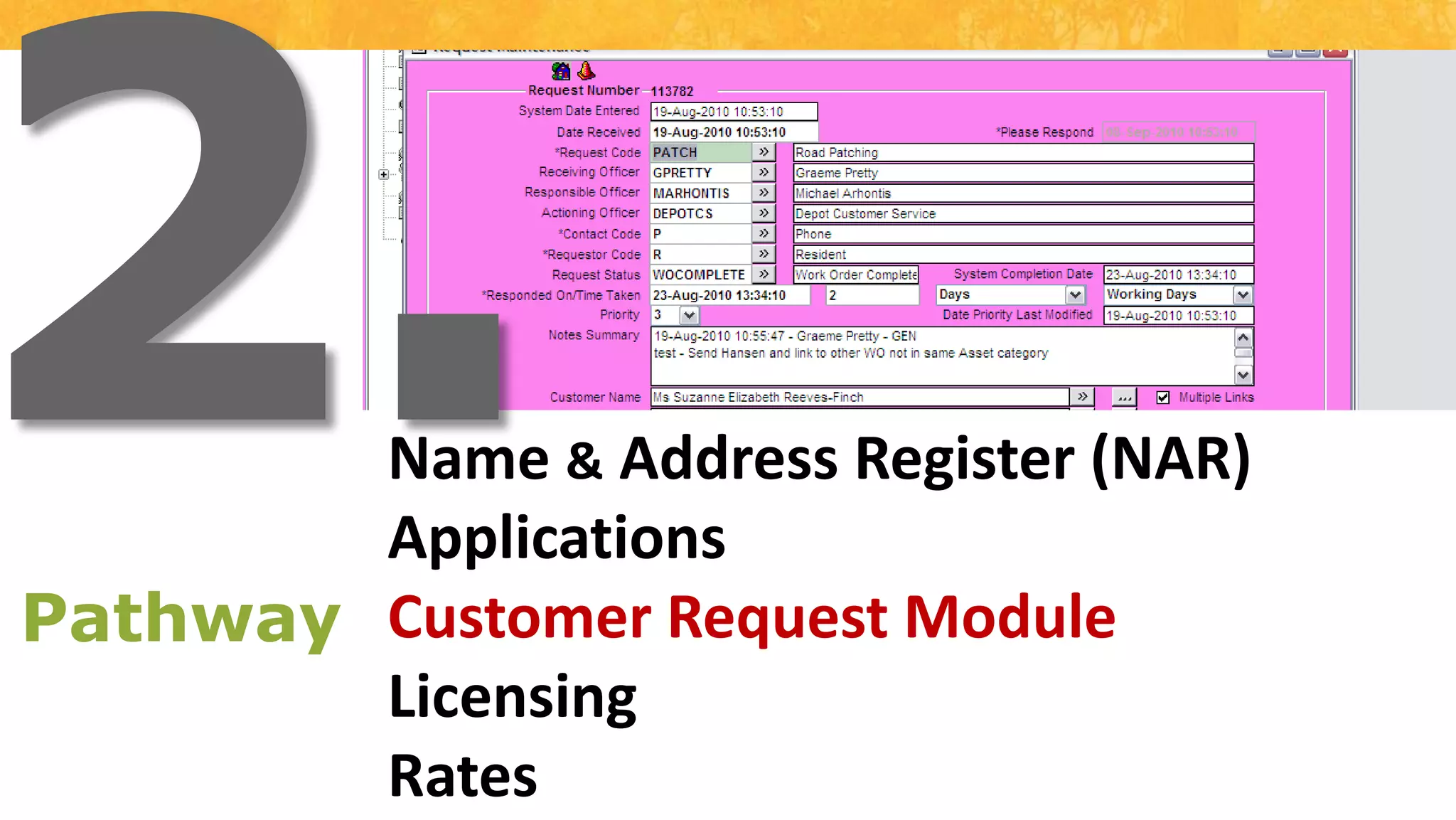Image resolution: width=1456 pixels, height=820 pixels.
Task: Click the Depot Customer Service field
Action: [x=1023, y=213]
